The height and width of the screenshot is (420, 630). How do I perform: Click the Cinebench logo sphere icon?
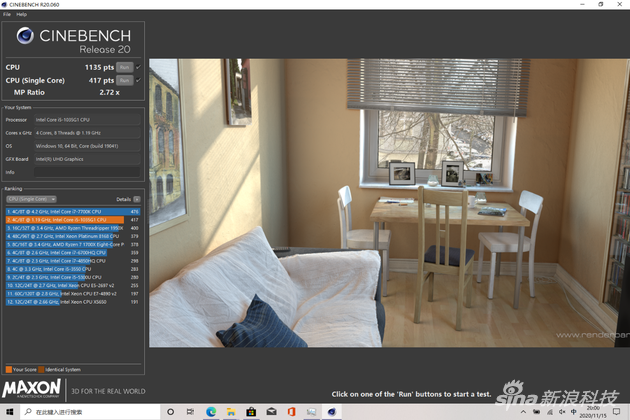click(x=25, y=36)
